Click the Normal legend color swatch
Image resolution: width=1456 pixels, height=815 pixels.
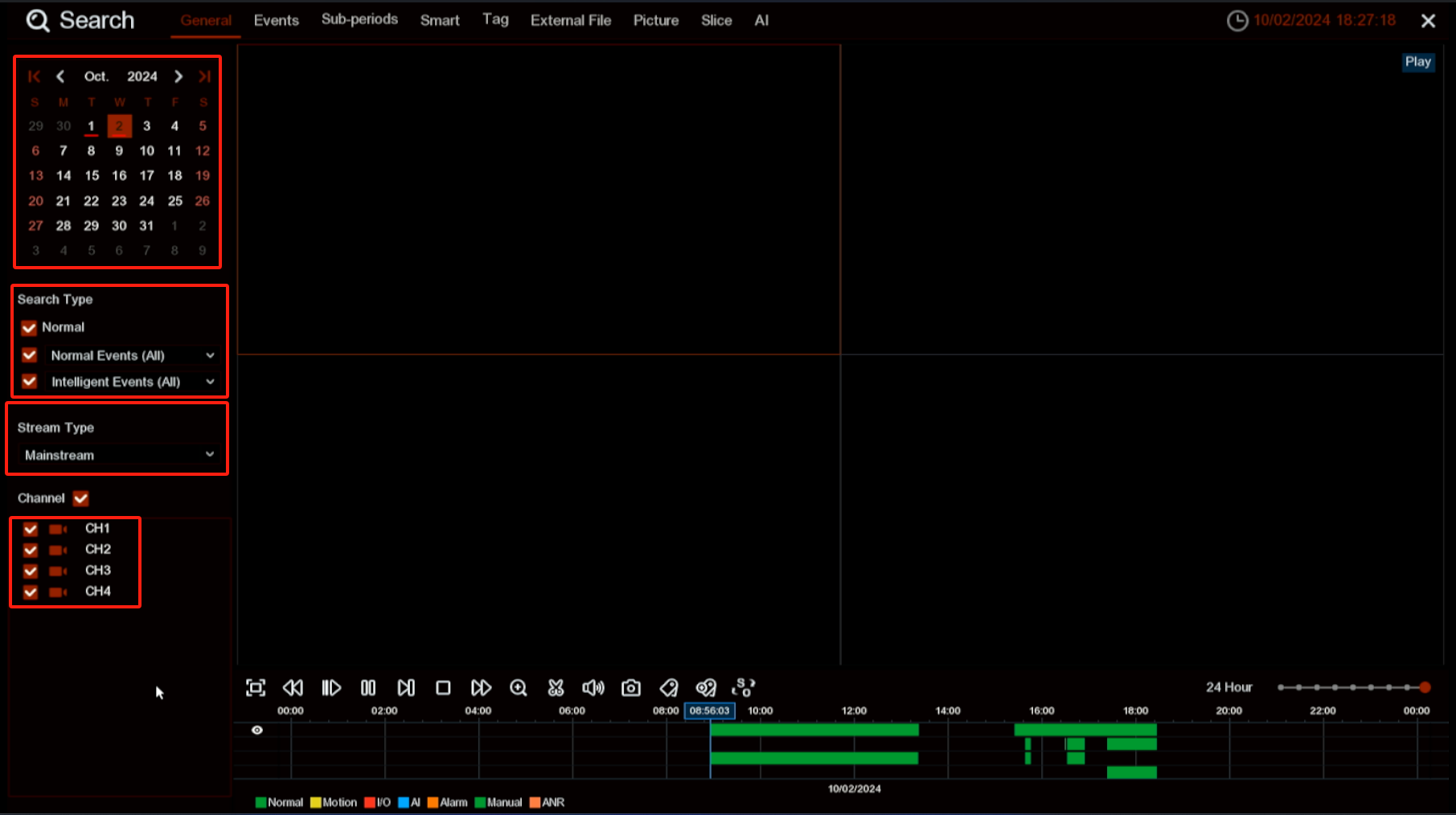(x=260, y=802)
